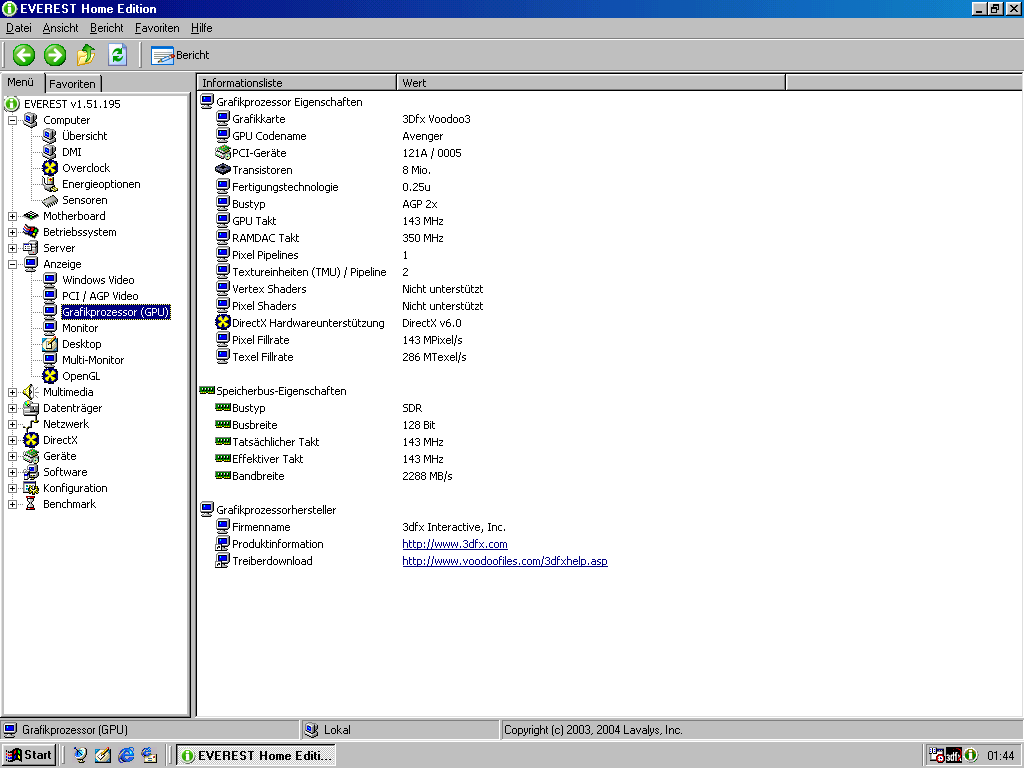
Task: Expand the Konfiguration tree node
Action: [x=12, y=488]
